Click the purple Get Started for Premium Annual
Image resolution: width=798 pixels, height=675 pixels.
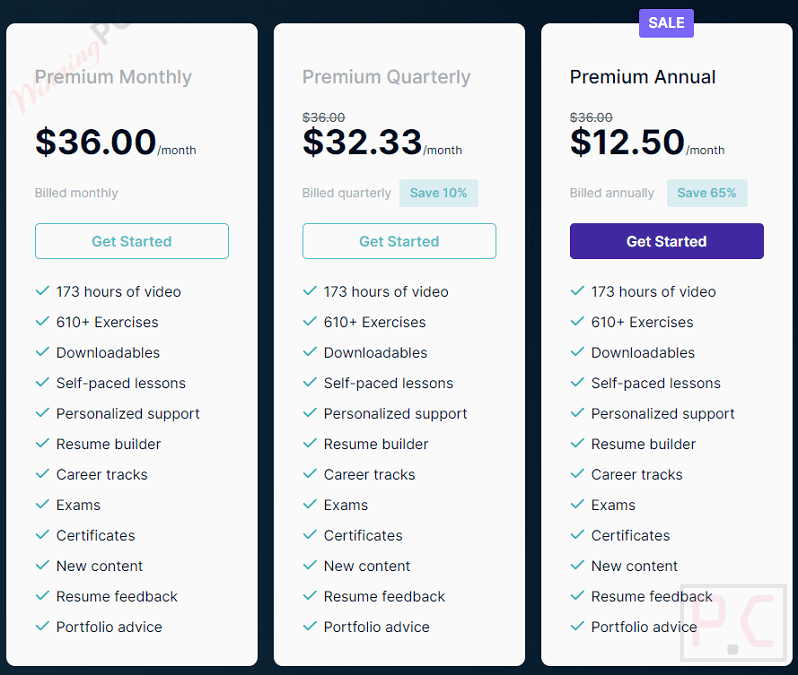point(667,241)
